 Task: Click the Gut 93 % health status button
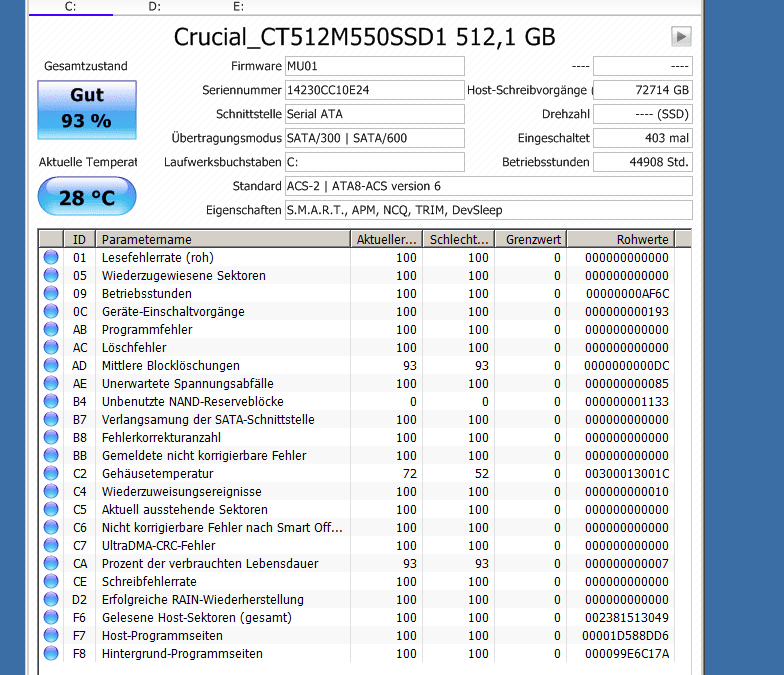[x=87, y=110]
